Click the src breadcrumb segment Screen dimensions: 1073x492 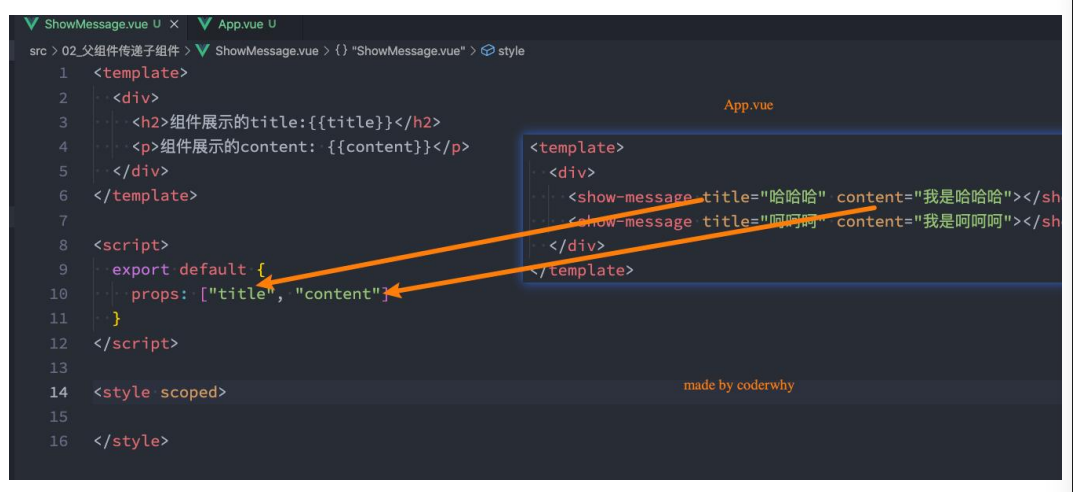38,51
